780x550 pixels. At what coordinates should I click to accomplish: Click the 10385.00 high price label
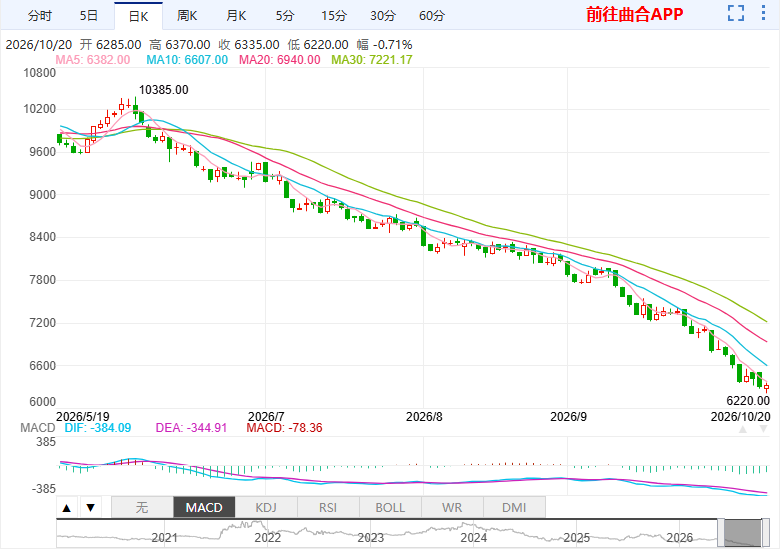click(164, 90)
